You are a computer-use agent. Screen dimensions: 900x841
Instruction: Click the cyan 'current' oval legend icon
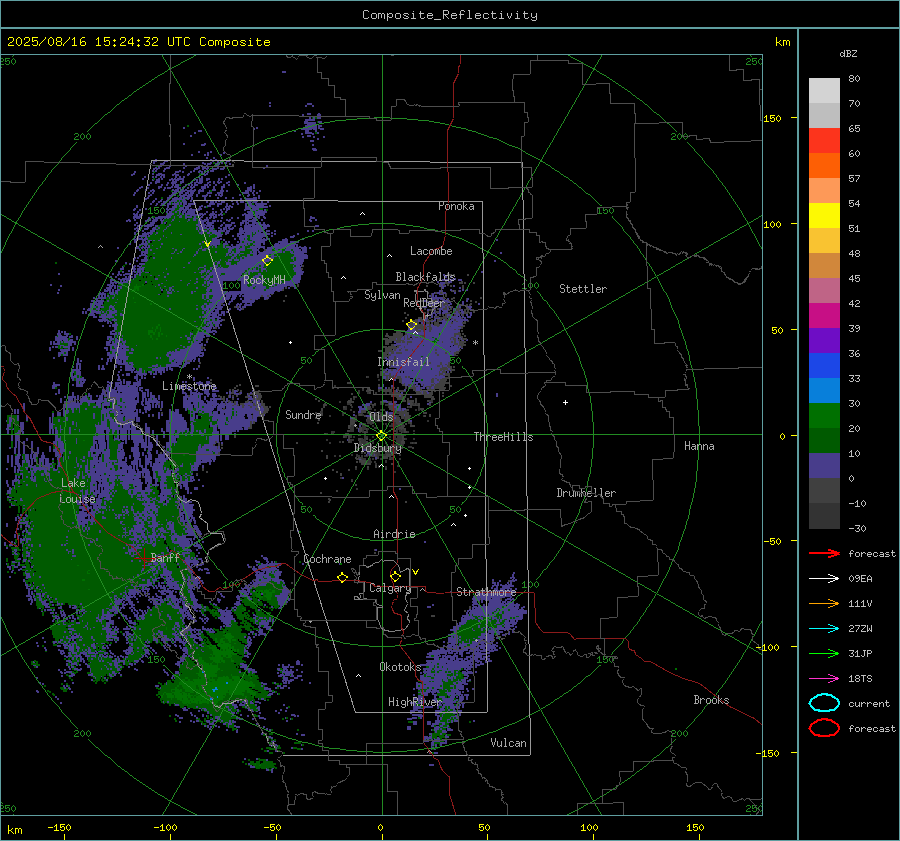824,703
